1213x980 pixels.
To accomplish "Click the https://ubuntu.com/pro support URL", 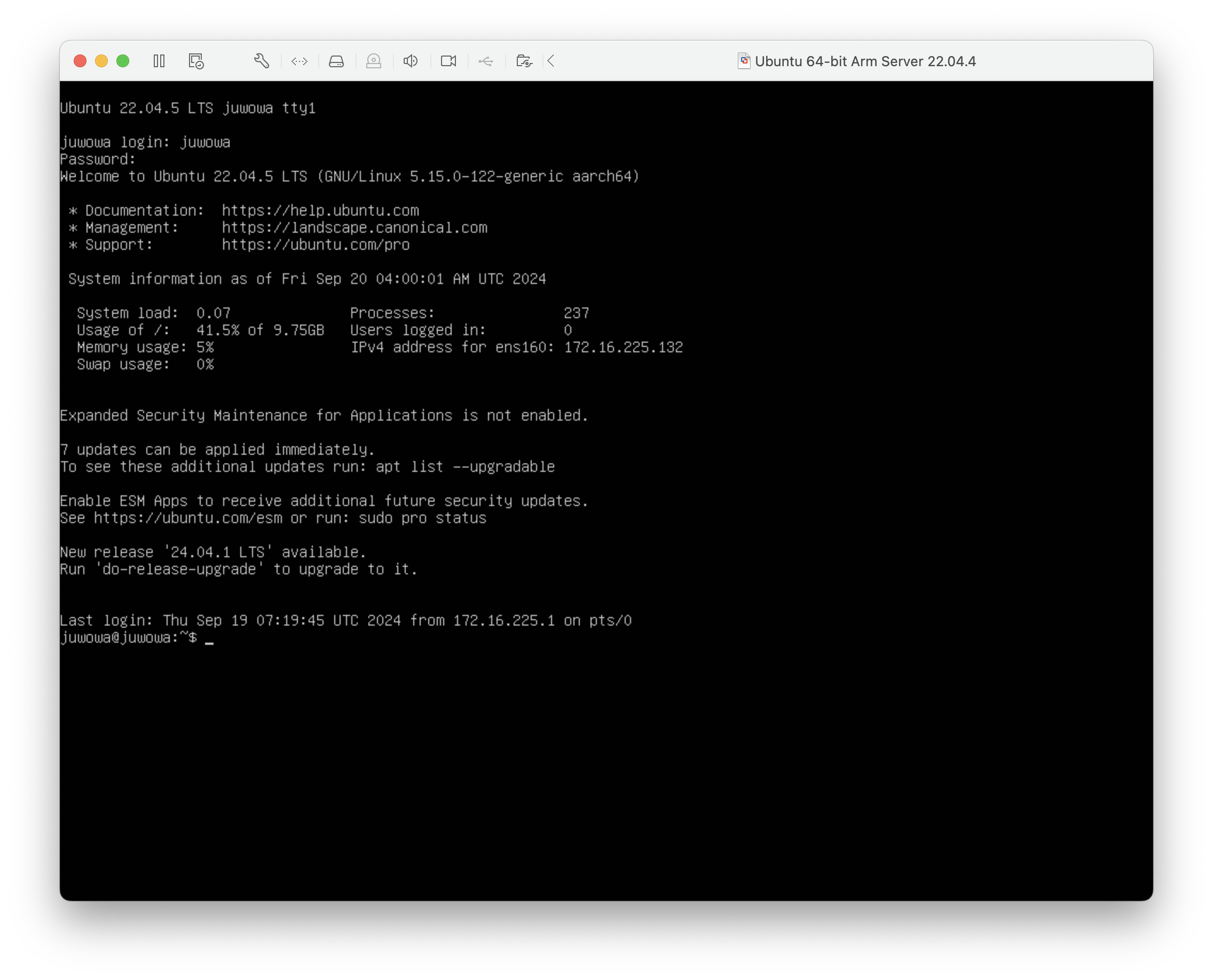I will [316, 245].
